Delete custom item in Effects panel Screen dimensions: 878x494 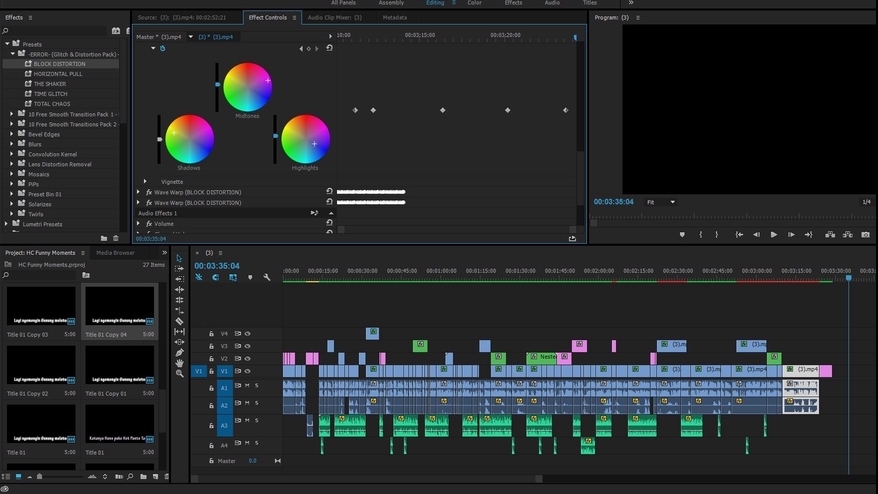click(x=116, y=238)
